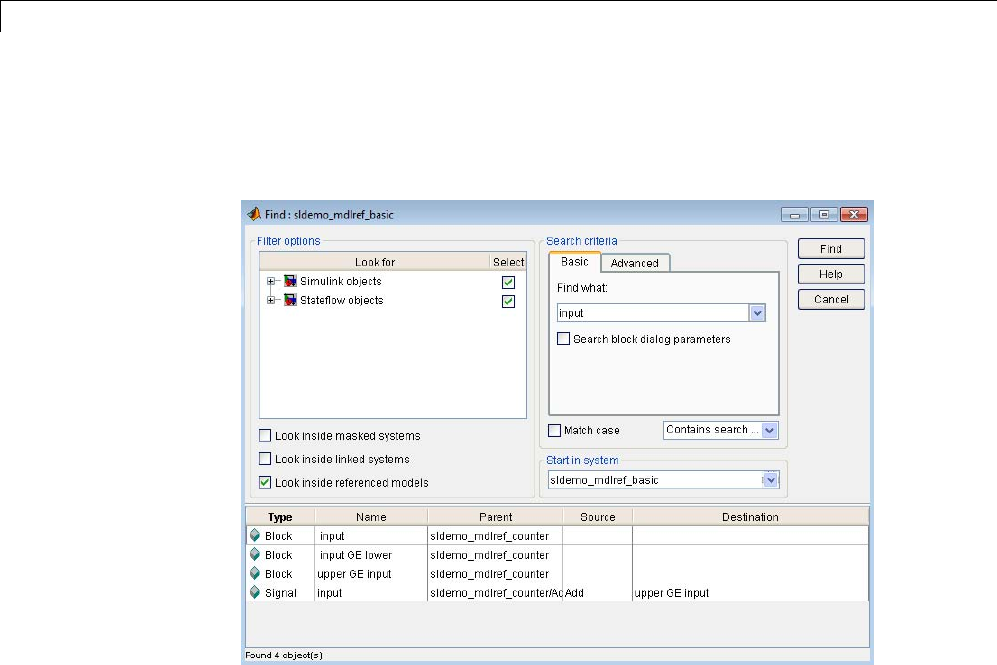Screen dimensions: 997x665
Task: Sort results by Destination column header
Action: 750,517
